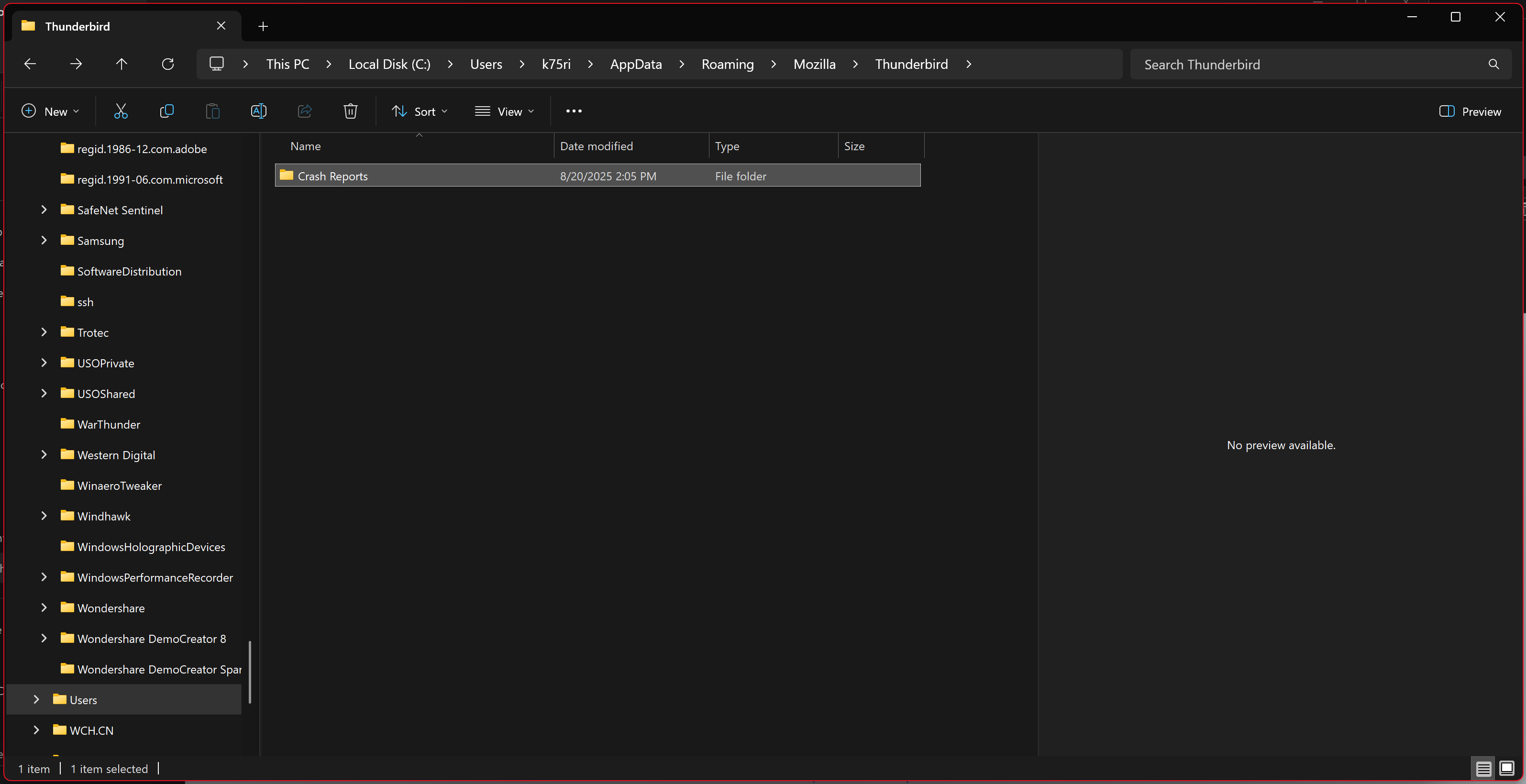
Task: Add a new tab with plus
Action: 263,26
